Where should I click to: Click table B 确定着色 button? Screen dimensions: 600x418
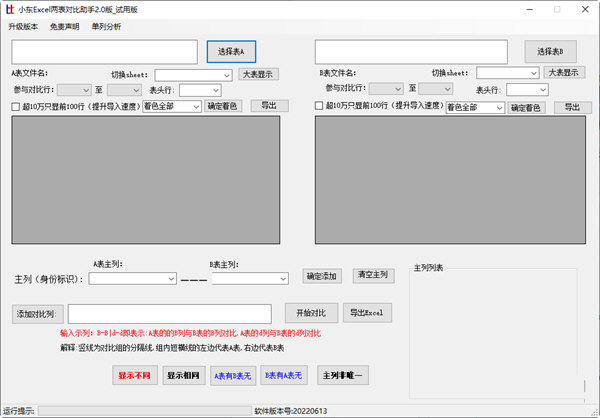pos(526,108)
